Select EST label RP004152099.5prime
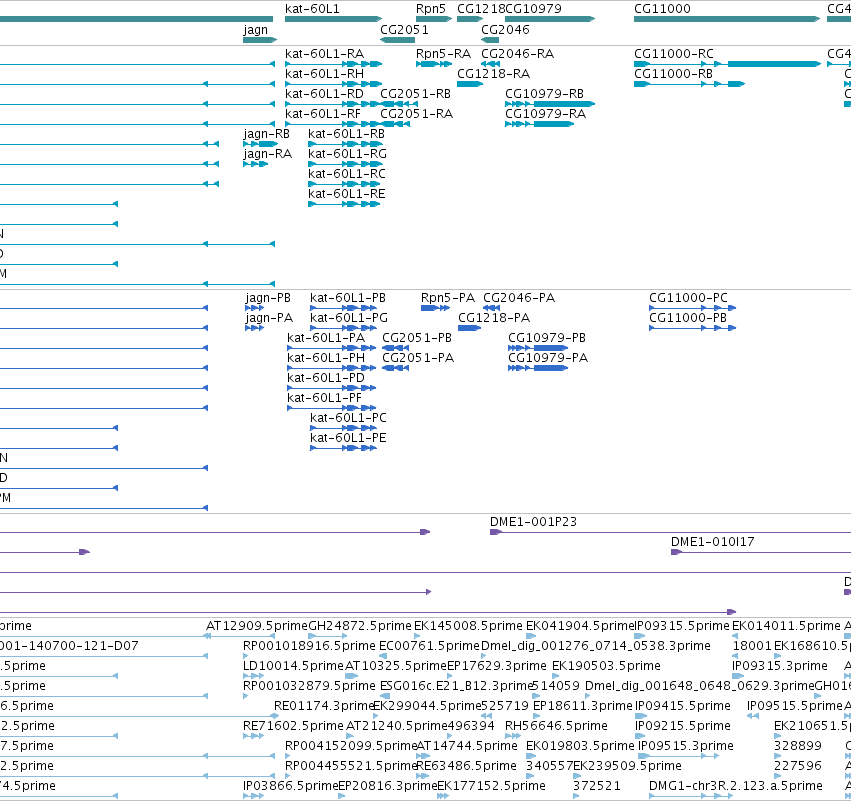851x801 pixels. (x=351, y=747)
